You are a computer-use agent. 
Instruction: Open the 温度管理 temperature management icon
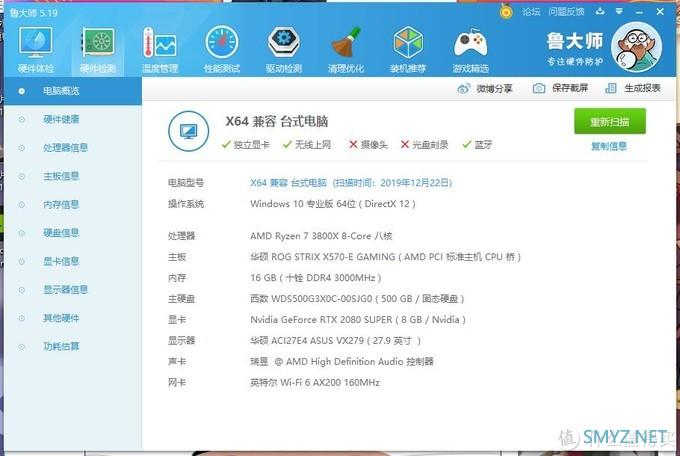160,49
